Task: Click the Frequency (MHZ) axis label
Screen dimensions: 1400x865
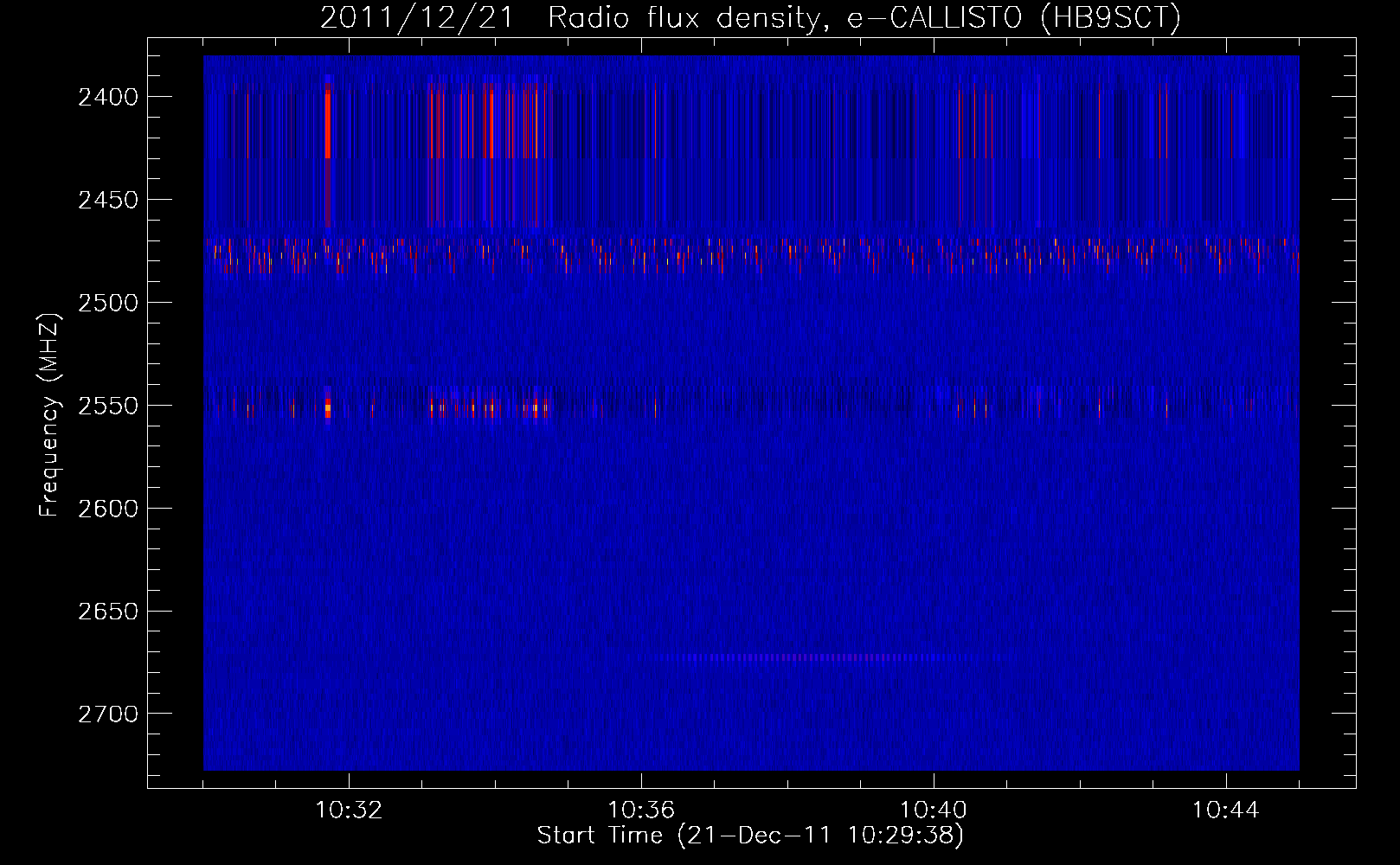Action: [50, 415]
